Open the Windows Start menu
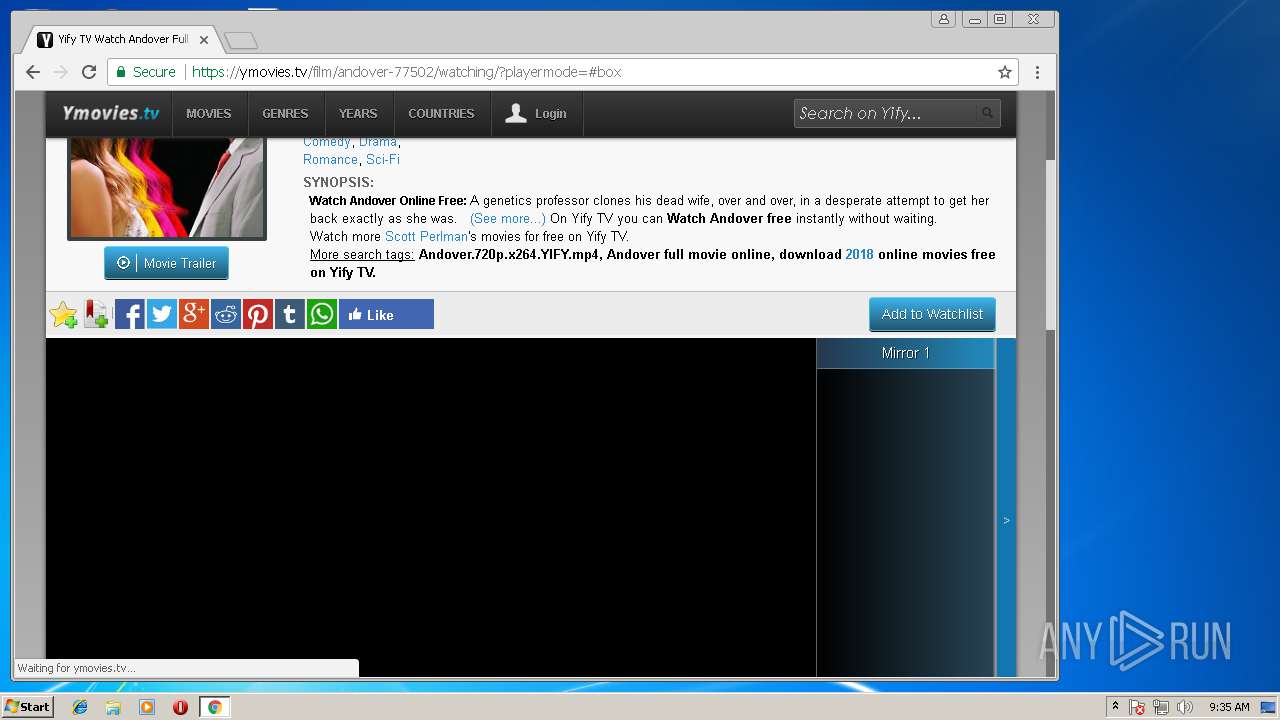The height and width of the screenshot is (720, 1280). point(28,707)
